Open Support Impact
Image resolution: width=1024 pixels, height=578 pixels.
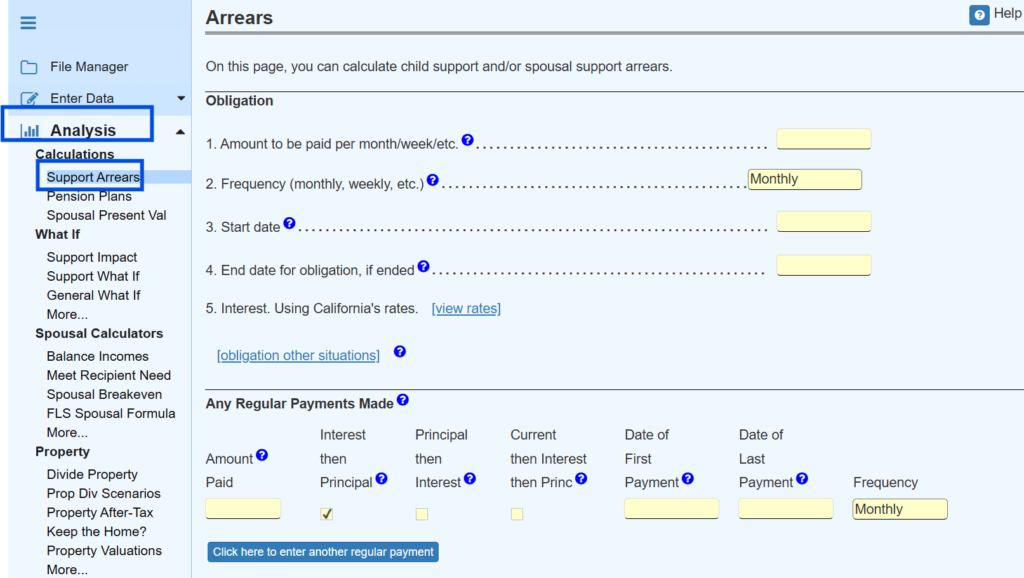pyautogui.click(x=91, y=257)
